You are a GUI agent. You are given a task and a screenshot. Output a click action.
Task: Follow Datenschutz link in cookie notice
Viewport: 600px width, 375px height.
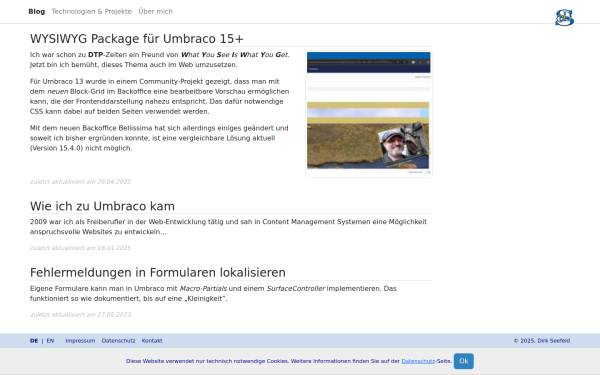[418, 361]
